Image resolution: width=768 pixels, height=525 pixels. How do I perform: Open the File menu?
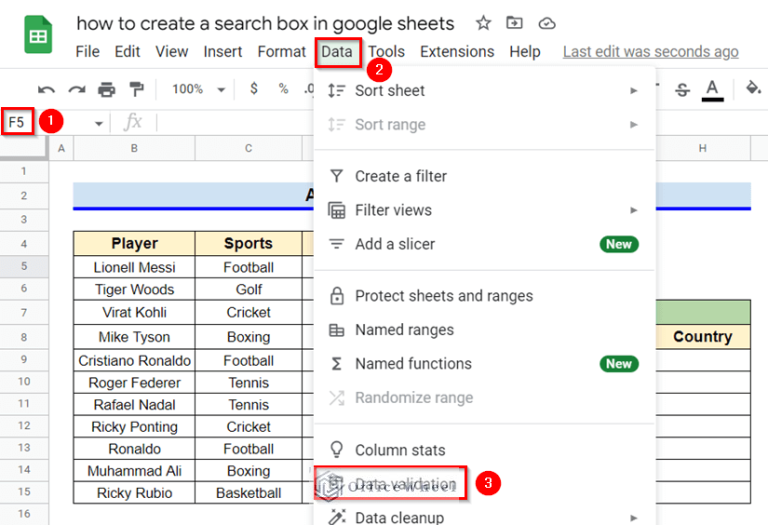[88, 51]
